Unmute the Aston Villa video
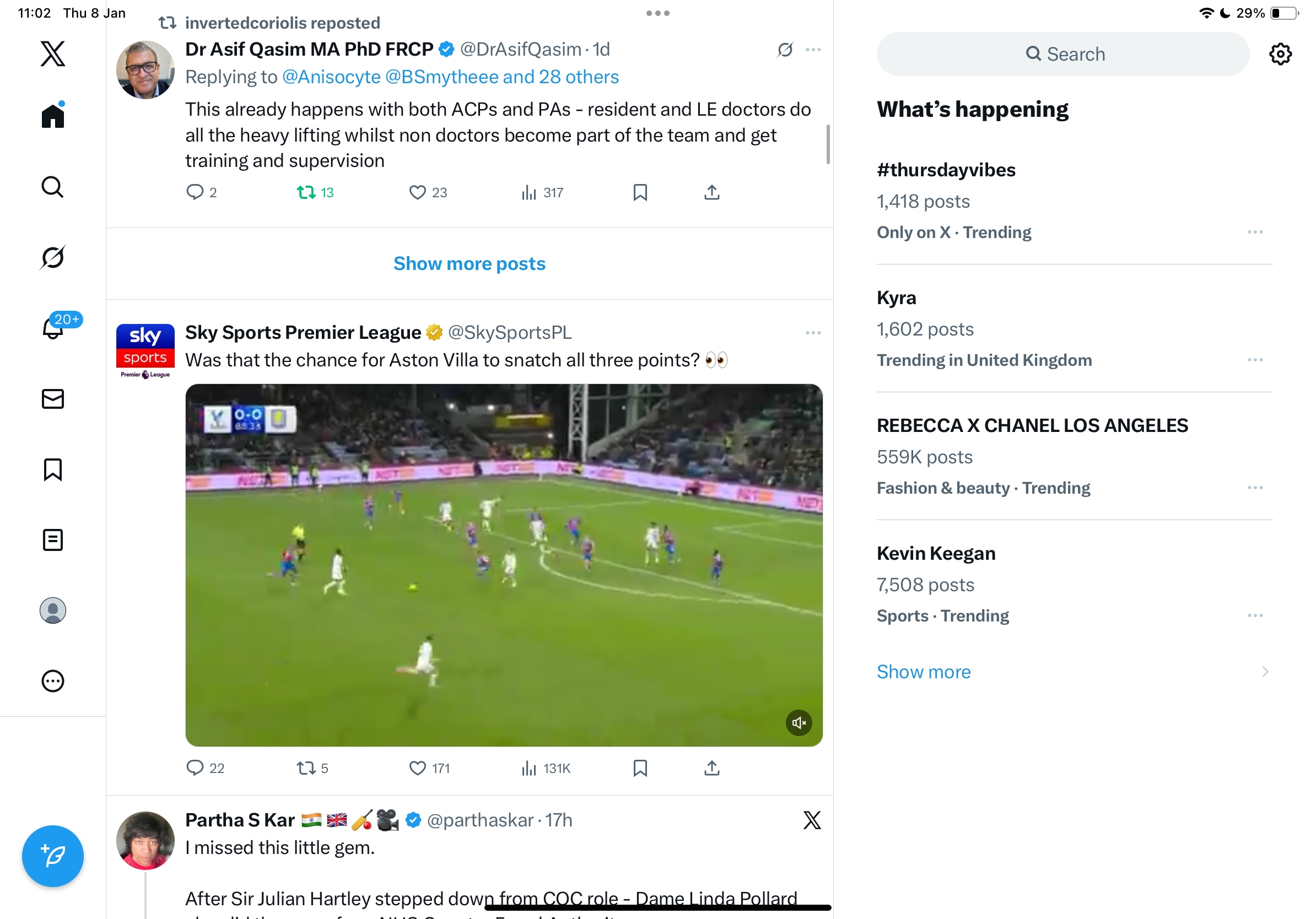Image resolution: width=1316 pixels, height=919 pixels. (x=799, y=722)
